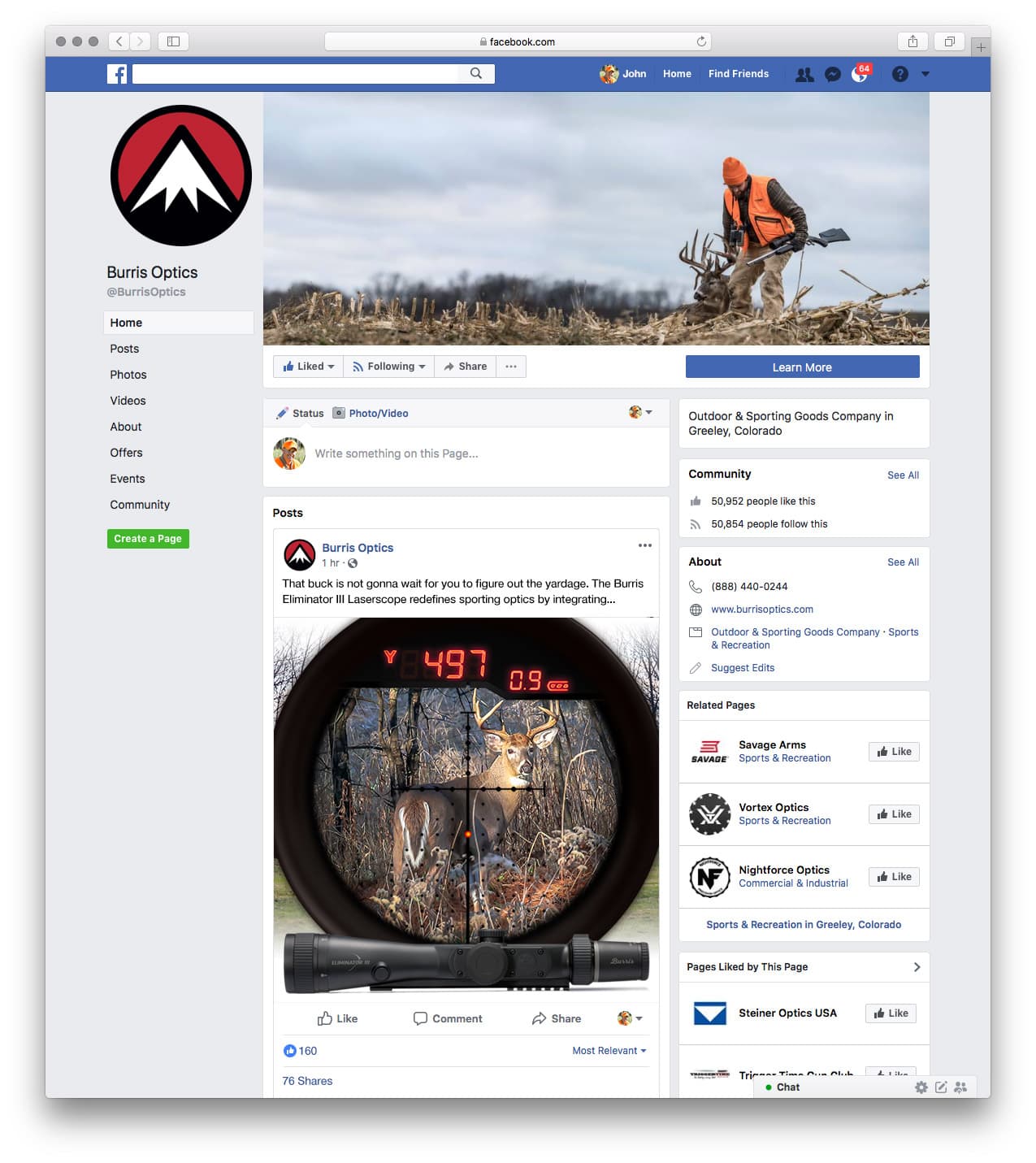Select Photos in the left page menu
1036x1163 pixels.
(x=128, y=375)
